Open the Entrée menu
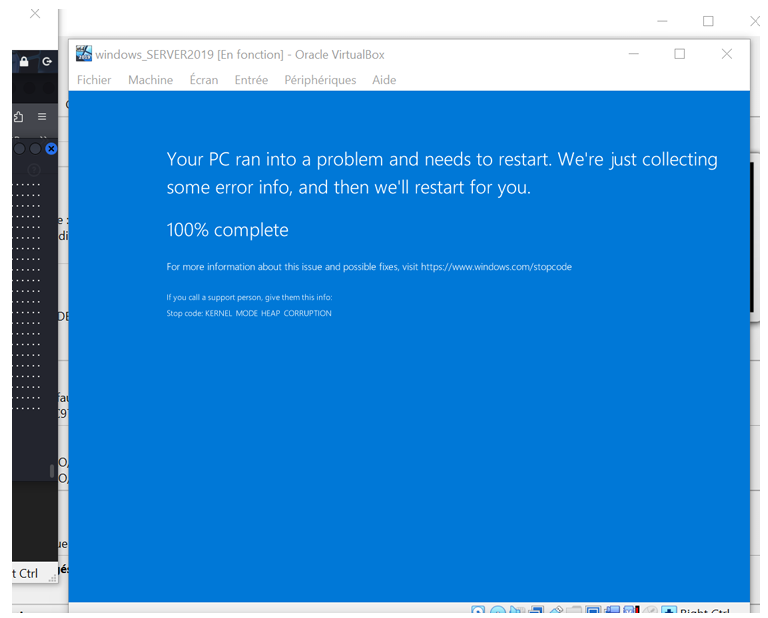Image resolution: width=768 pixels, height=618 pixels. pyautogui.click(x=251, y=80)
